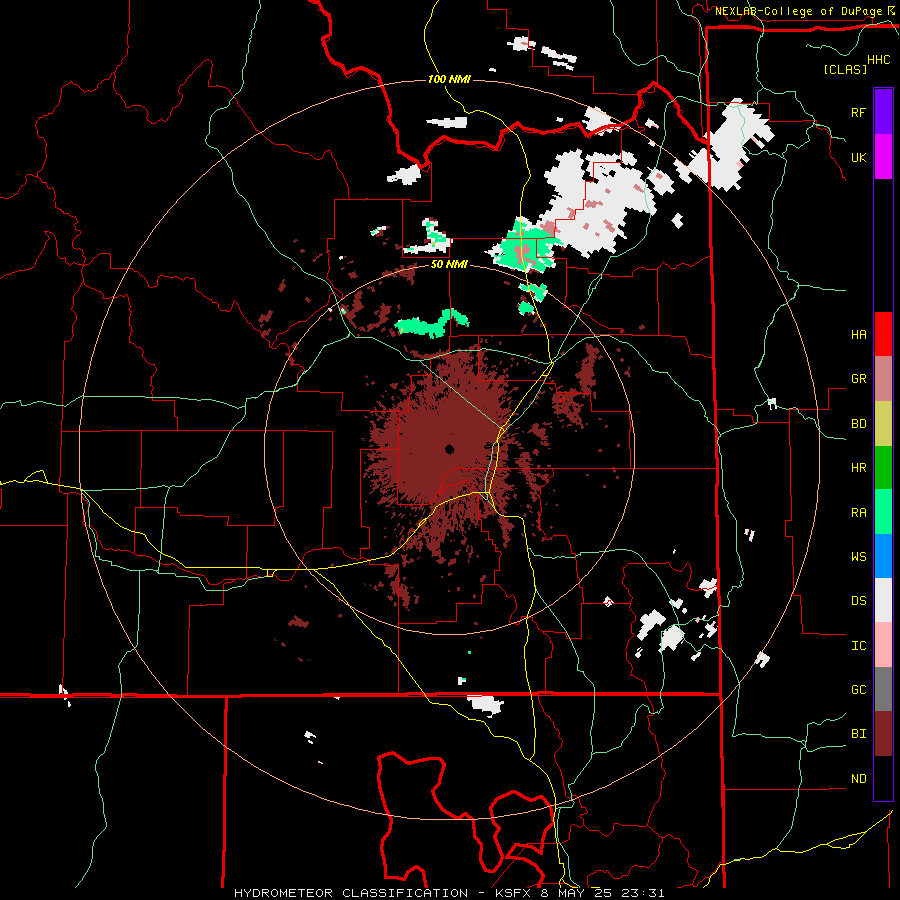This screenshot has width=900, height=900.
Task: Click the magenta UK legend color swatch
Action: click(x=883, y=157)
